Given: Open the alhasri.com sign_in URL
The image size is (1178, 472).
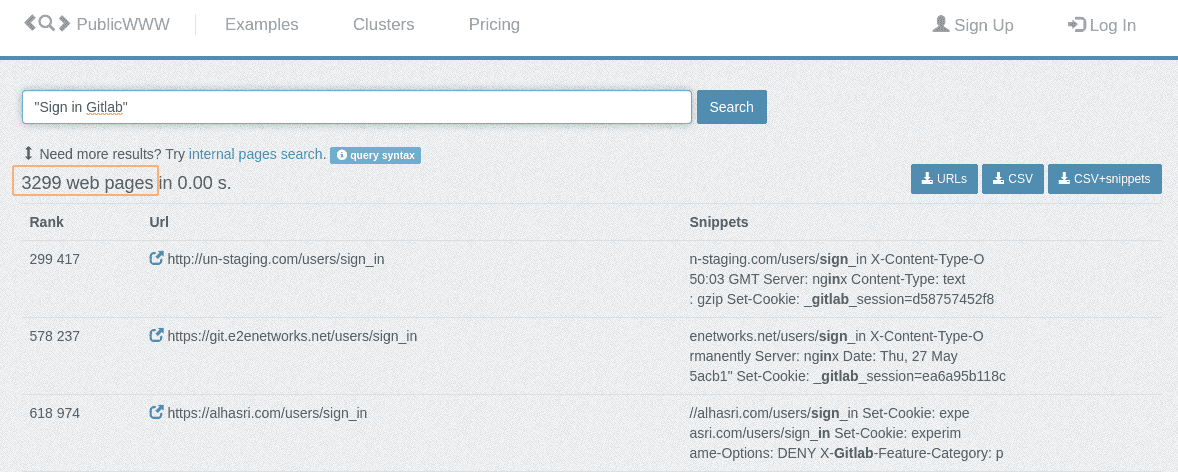Looking at the screenshot, I should click(267, 413).
